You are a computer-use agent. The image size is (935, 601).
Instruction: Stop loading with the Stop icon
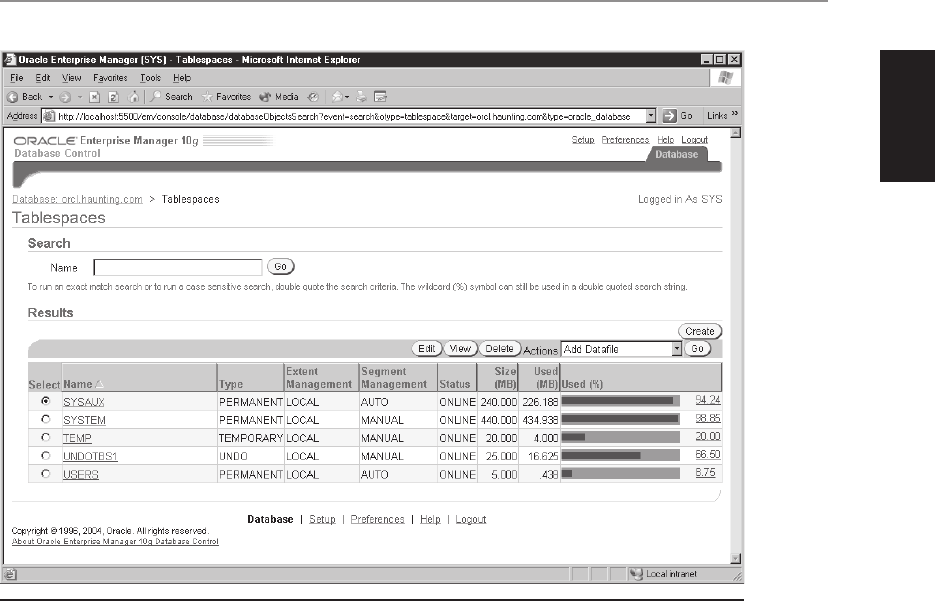coord(94,97)
